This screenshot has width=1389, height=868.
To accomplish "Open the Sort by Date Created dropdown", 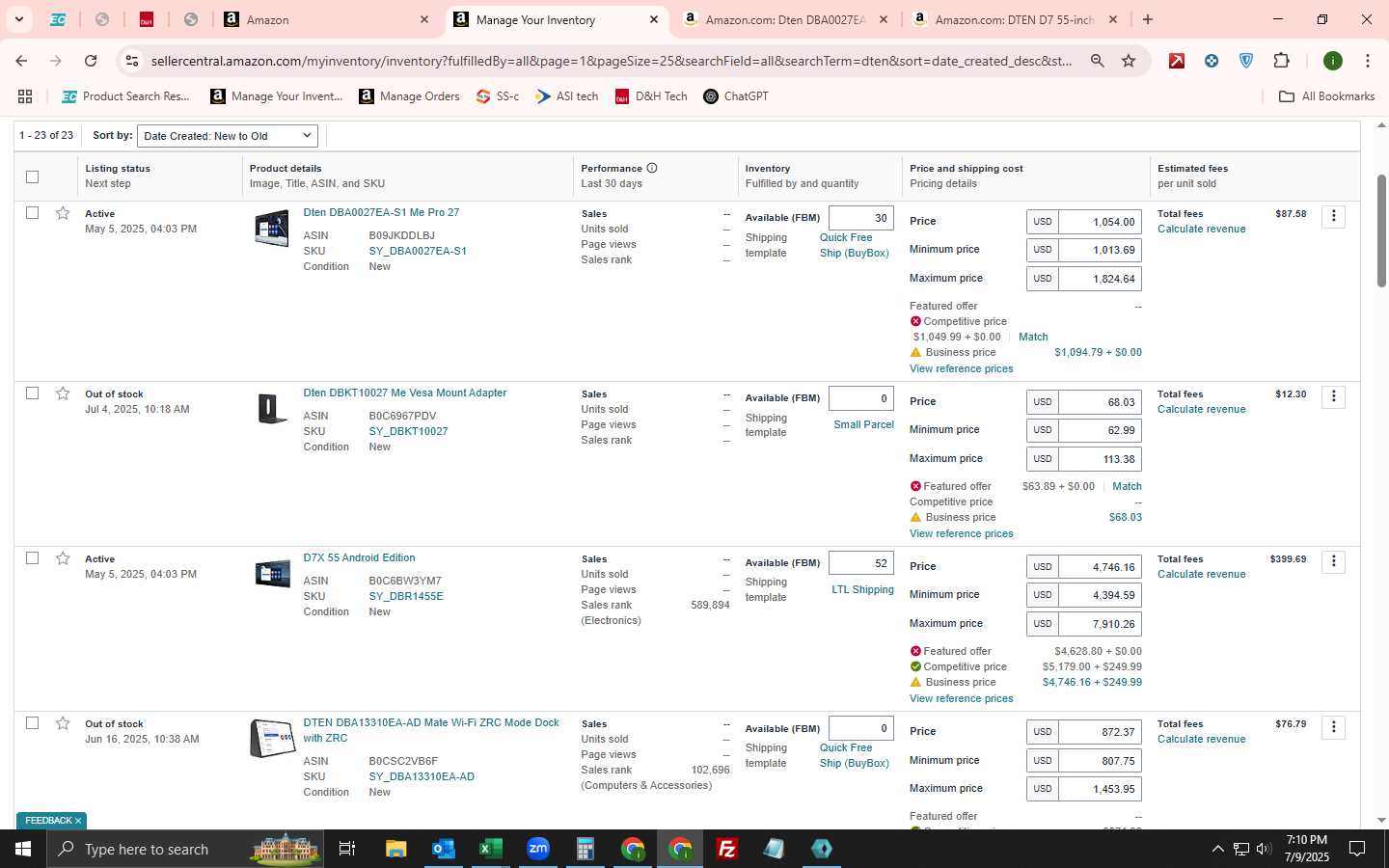I will pos(228,136).
